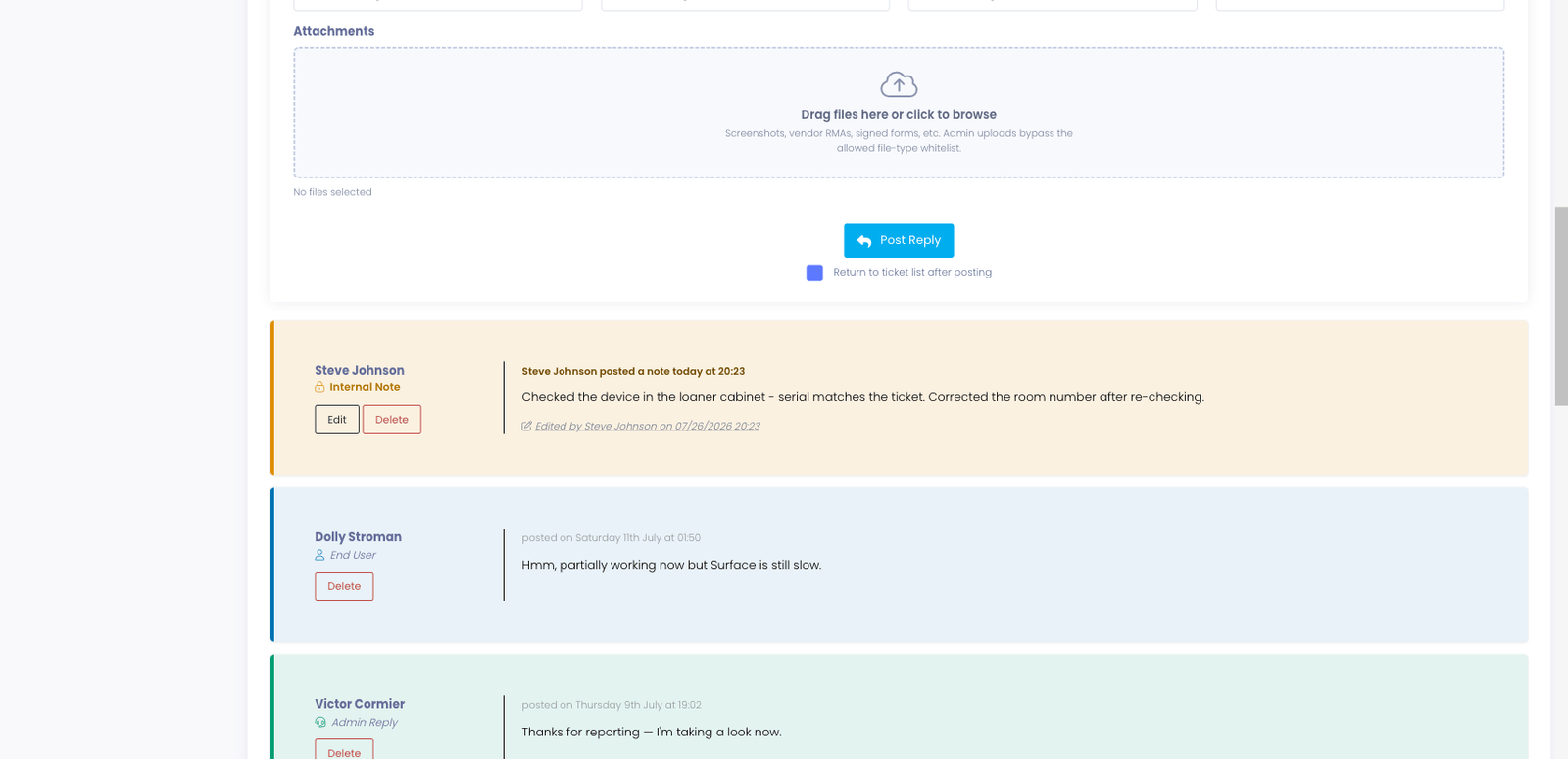Click 'posted on Thursday 9th July at 19:02'
The height and width of the screenshot is (759, 1568).
(x=612, y=705)
